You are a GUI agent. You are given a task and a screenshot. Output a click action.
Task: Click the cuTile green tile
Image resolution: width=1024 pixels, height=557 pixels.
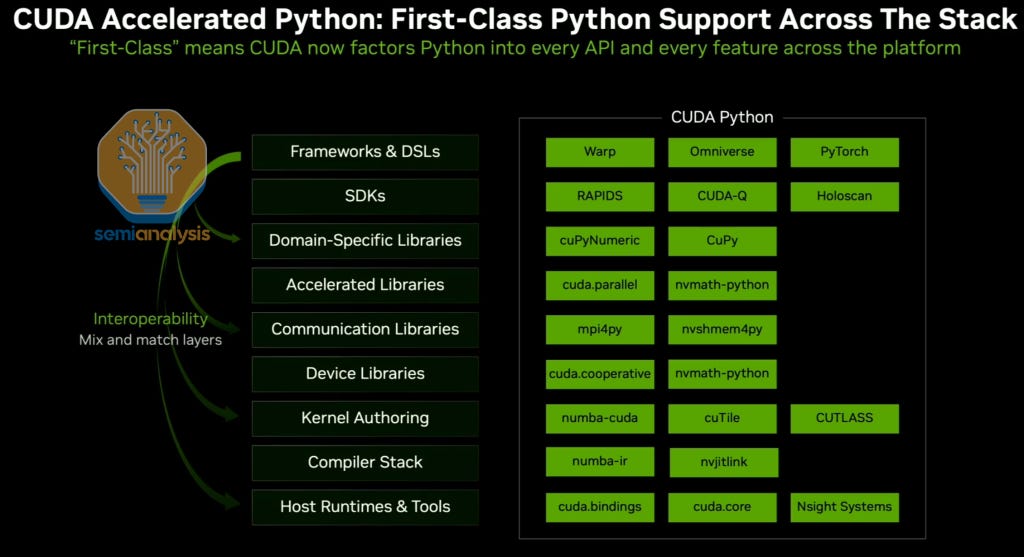[722, 418]
